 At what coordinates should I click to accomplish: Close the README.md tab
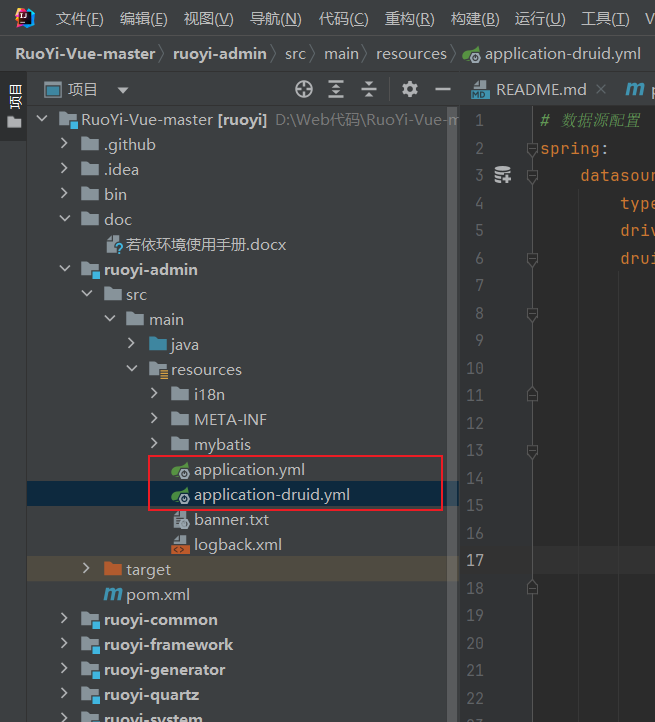click(x=601, y=89)
